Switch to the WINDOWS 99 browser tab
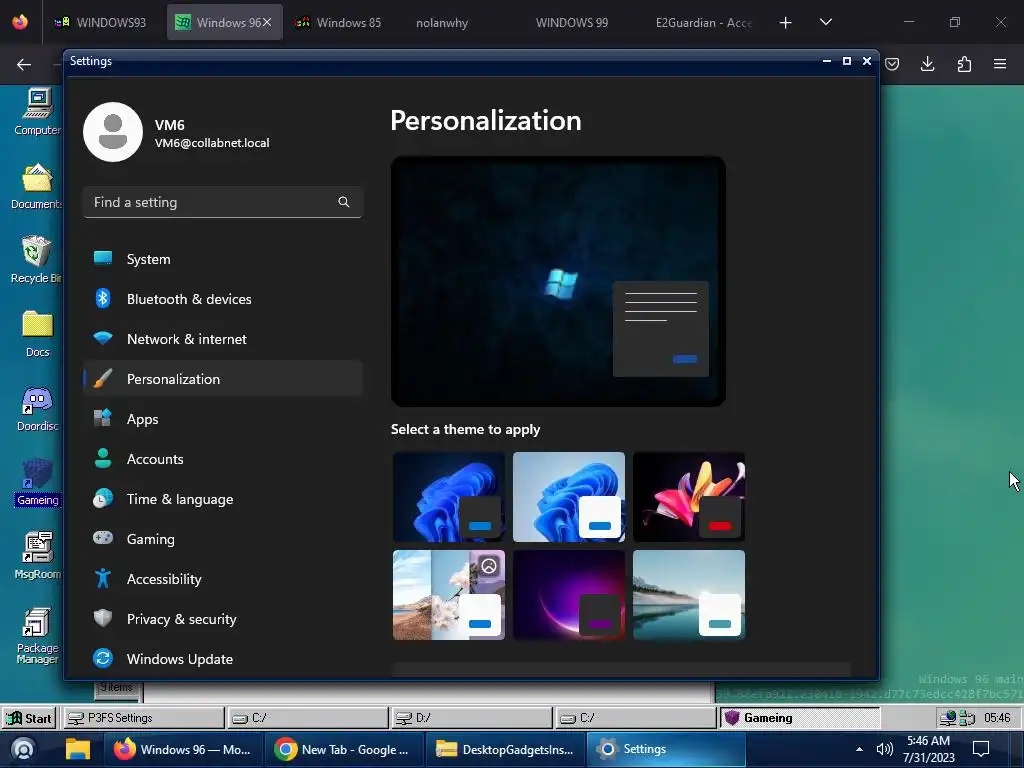The height and width of the screenshot is (768, 1024). coord(572,22)
